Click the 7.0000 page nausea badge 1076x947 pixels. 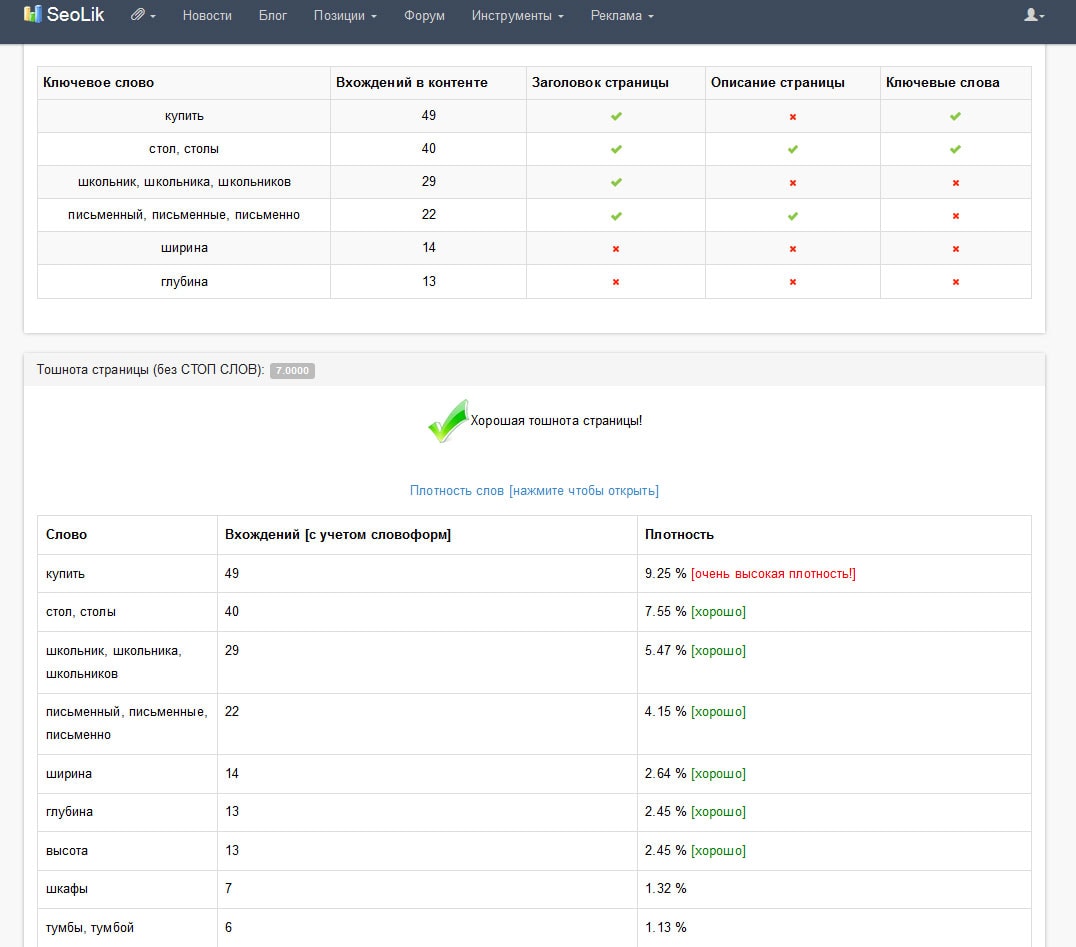point(292,371)
